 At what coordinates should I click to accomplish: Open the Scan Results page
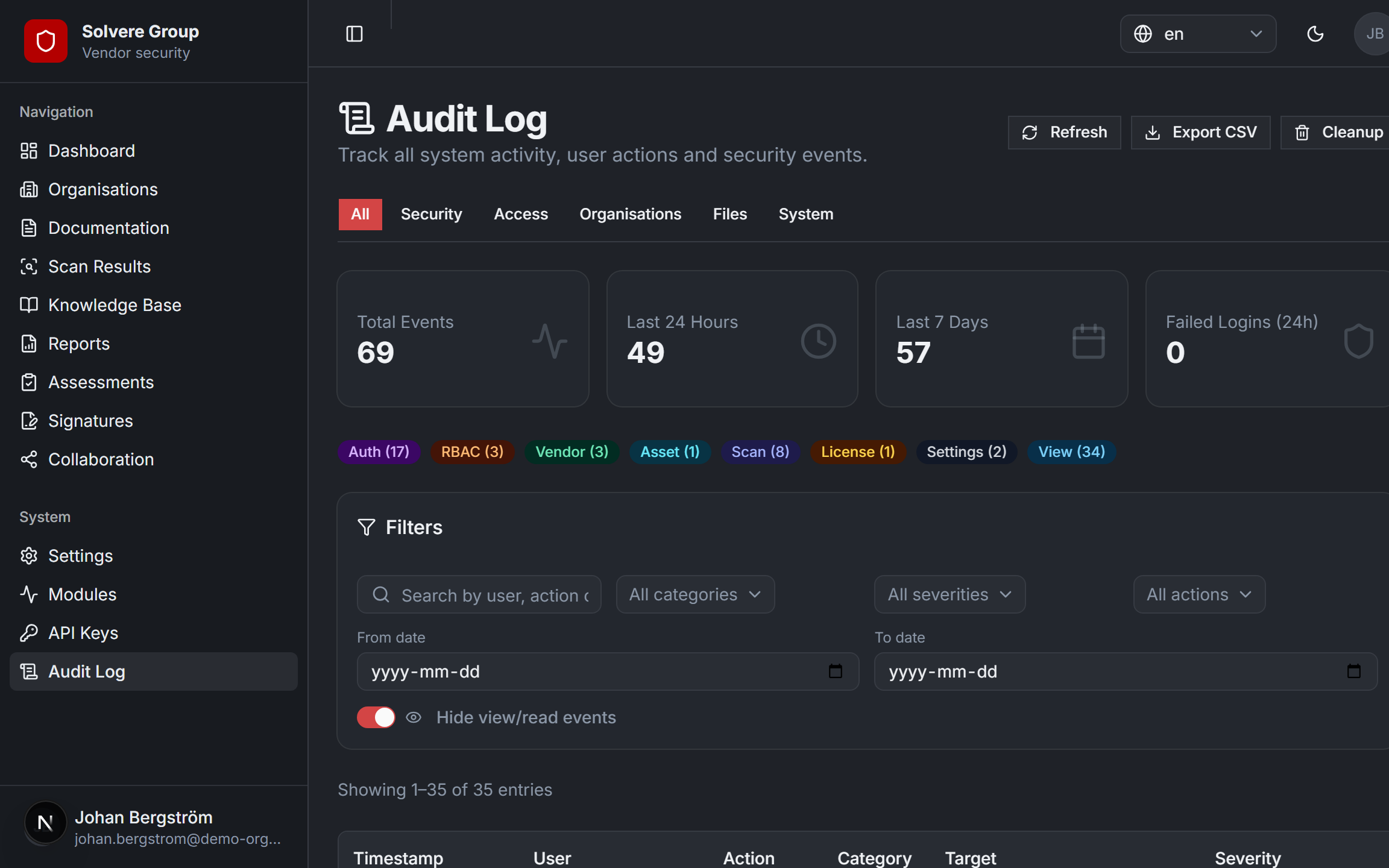(154, 266)
